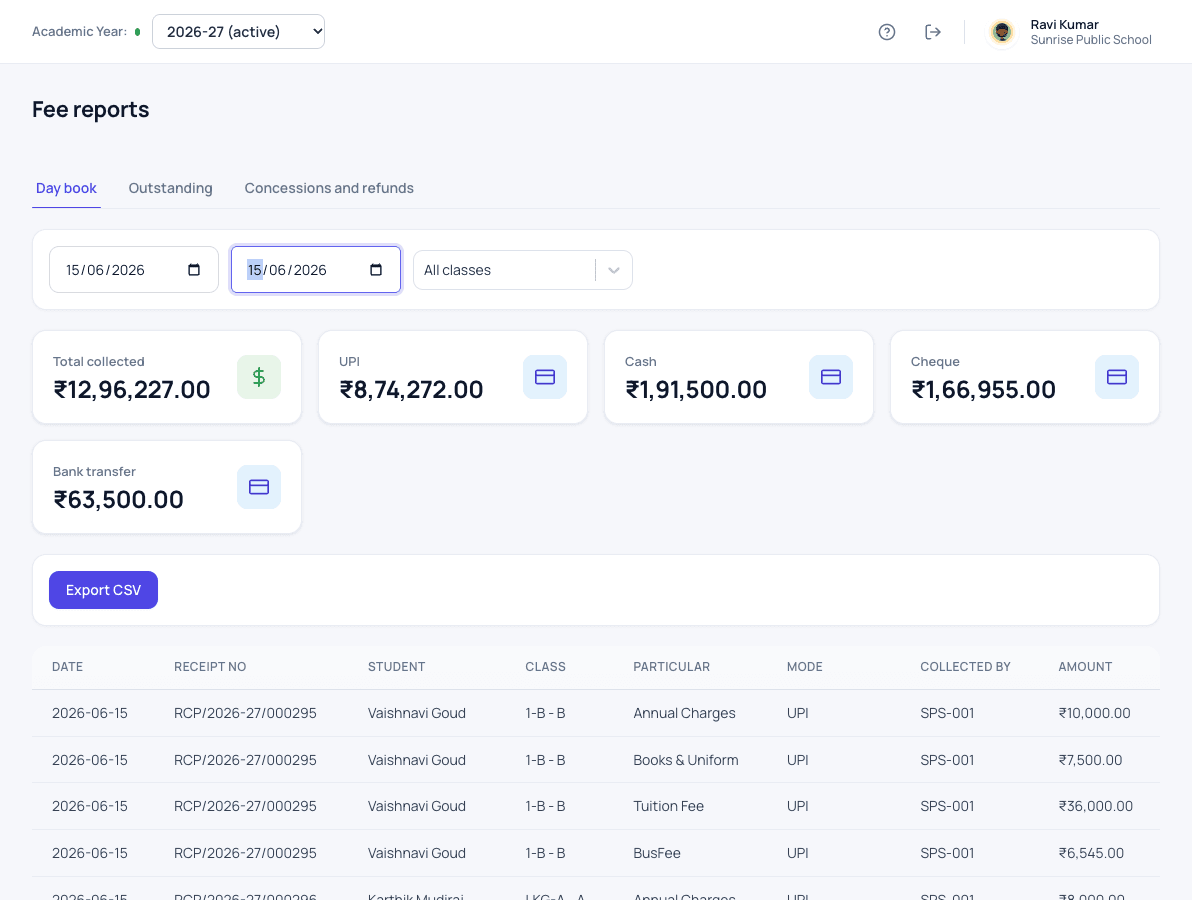Open calendar picker in the start date field
Image resolution: width=1192 pixels, height=900 pixels.
point(194,270)
